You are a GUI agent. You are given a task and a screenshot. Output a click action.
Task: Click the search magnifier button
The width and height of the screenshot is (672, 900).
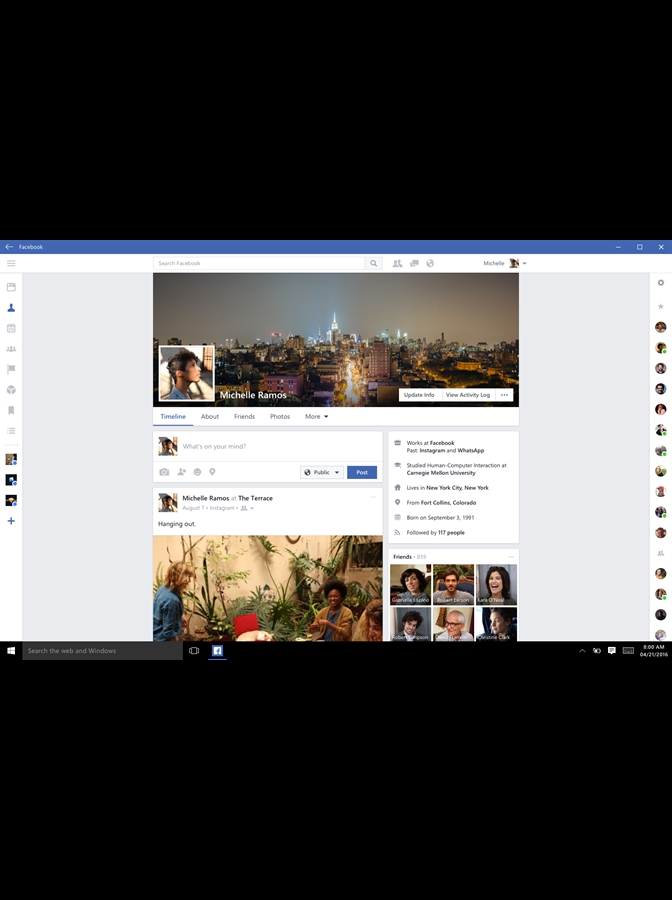[374, 263]
